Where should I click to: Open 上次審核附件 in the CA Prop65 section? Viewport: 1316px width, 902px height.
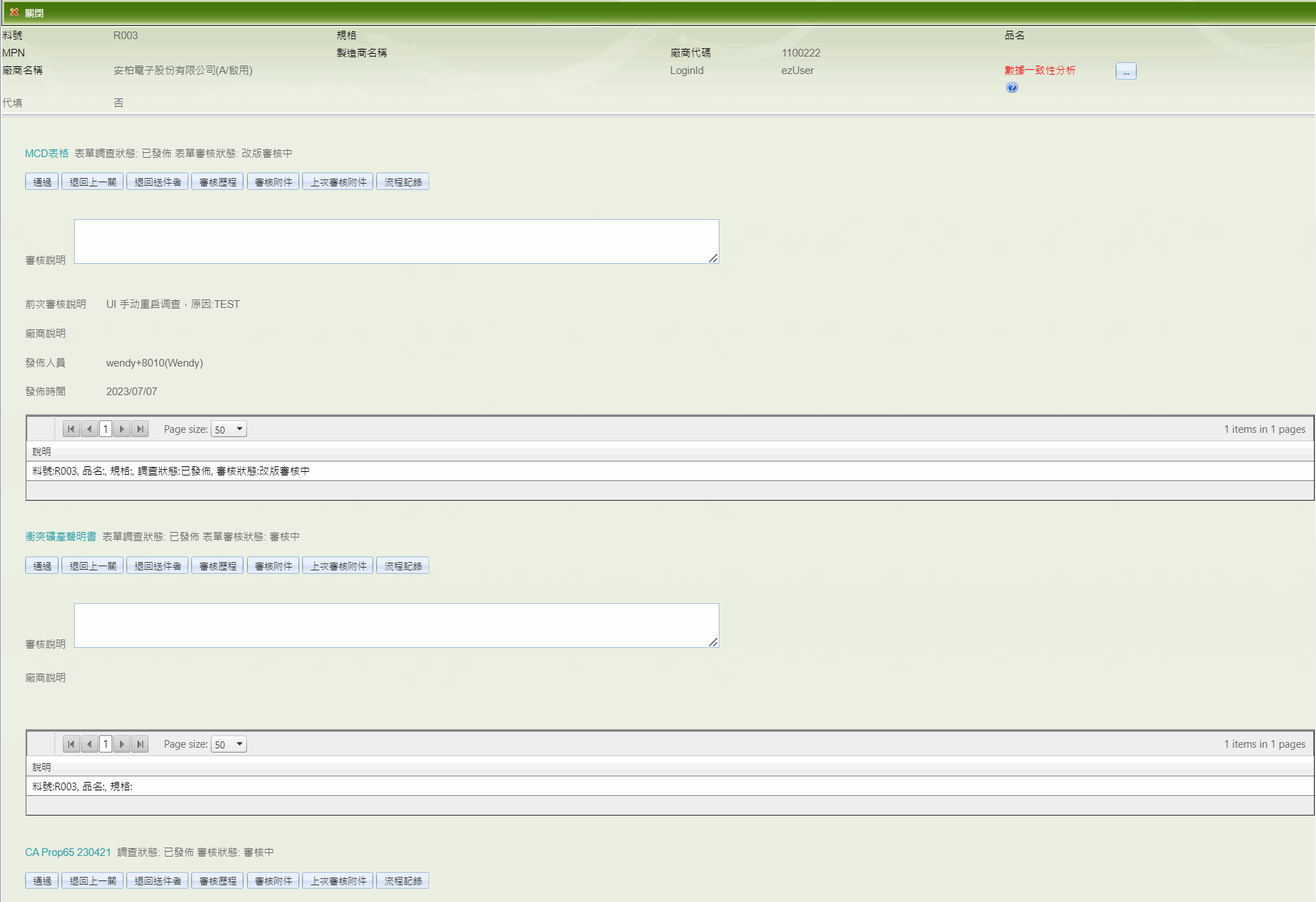tap(338, 880)
